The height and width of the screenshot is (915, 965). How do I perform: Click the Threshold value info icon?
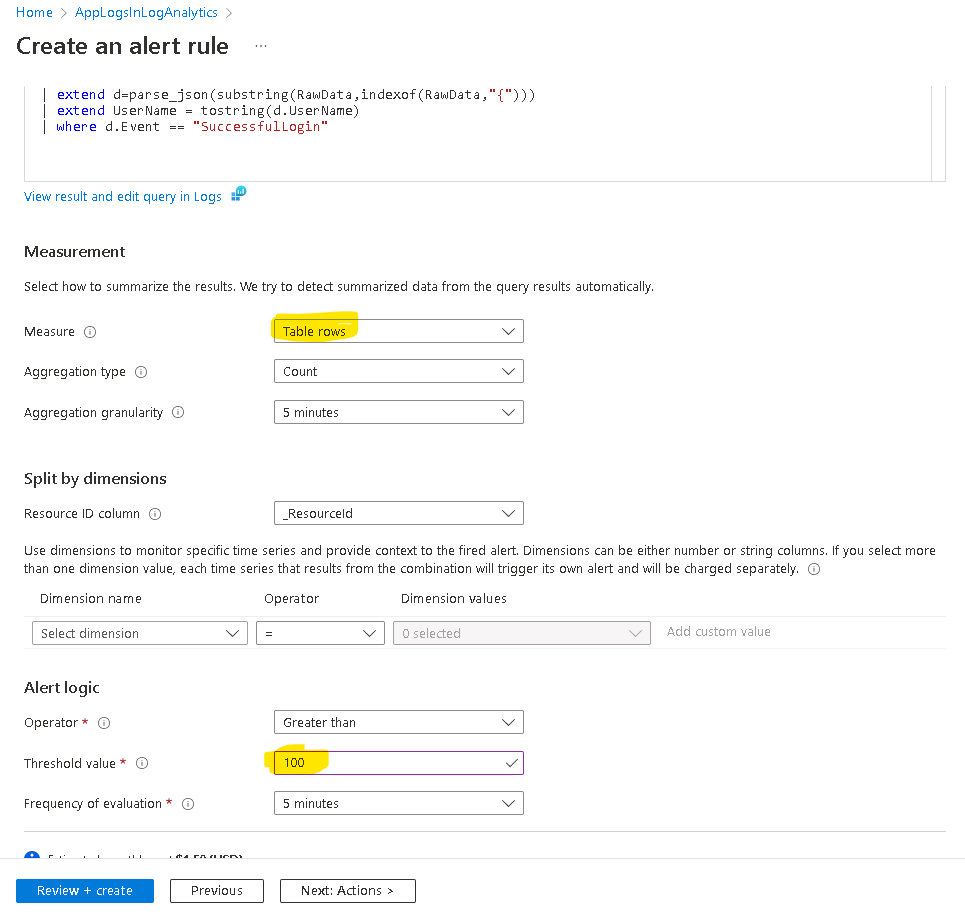click(x=142, y=764)
